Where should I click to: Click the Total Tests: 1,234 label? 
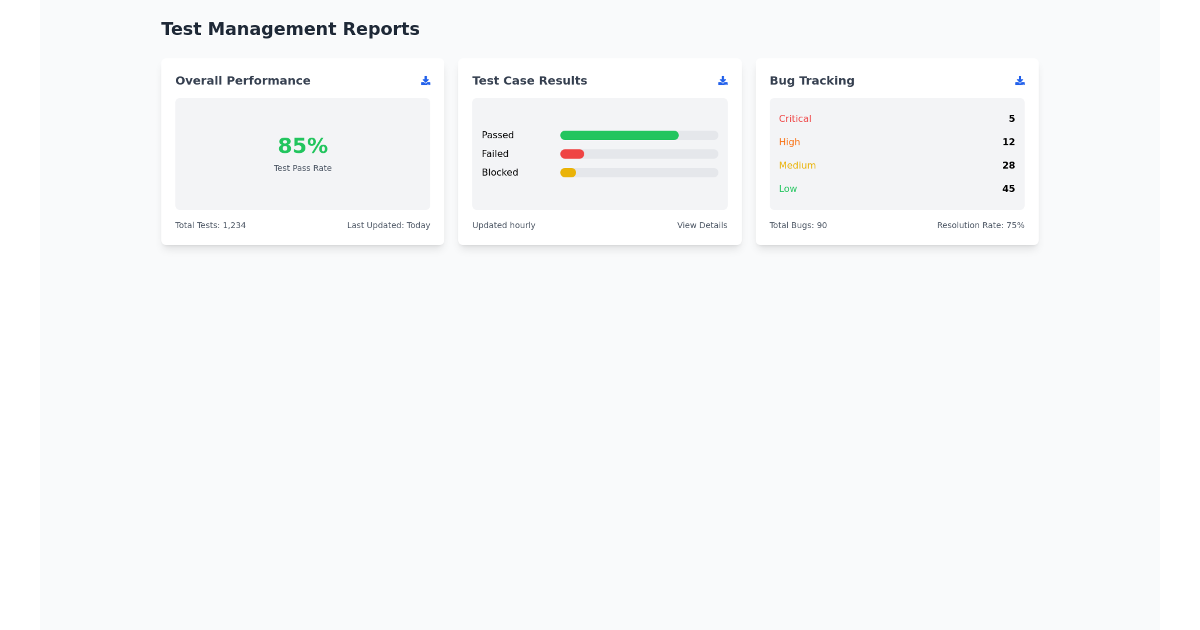coord(210,225)
